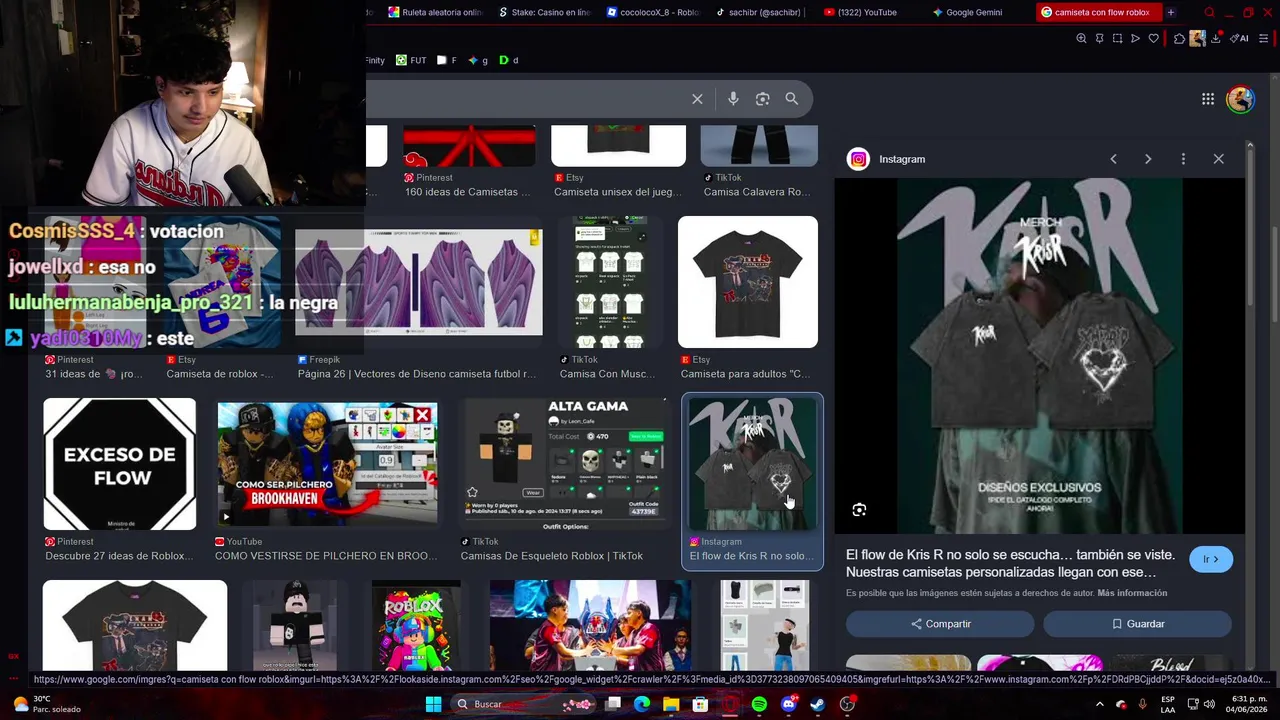Clear the Google search box text
The width and height of the screenshot is (1280, 720).
[x=697, y=99]
